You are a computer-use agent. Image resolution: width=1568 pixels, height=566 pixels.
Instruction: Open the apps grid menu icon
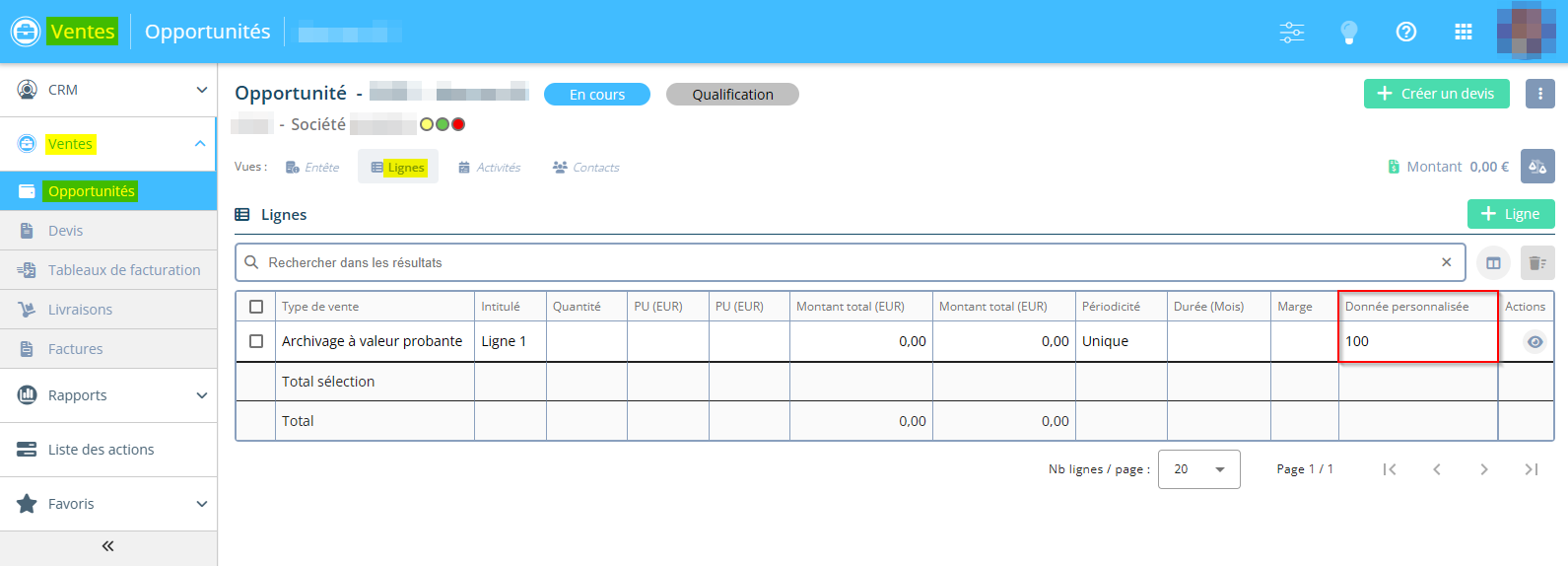pyautogui.click(x=1463, y=32)
